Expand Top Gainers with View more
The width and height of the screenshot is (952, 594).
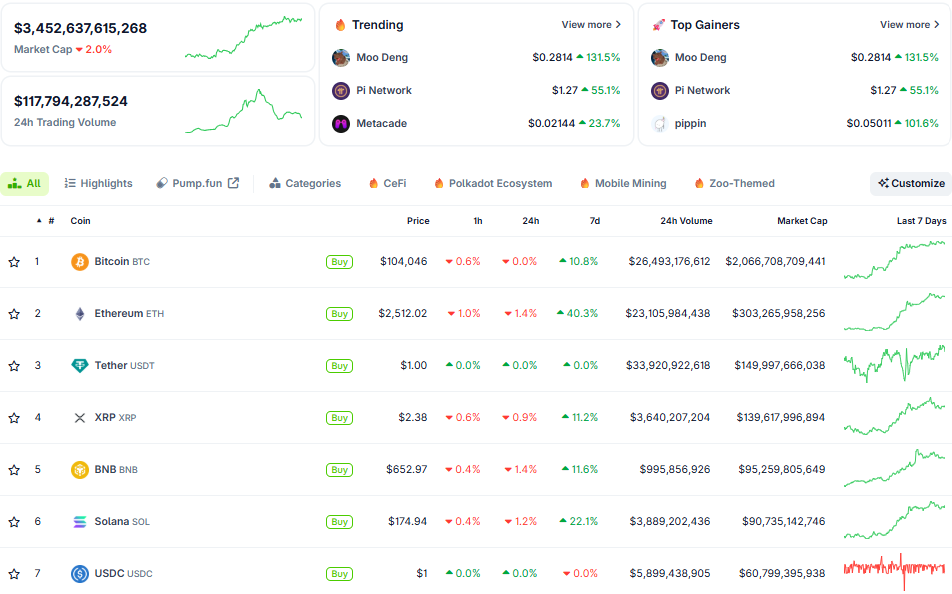[x=909, y=25]
